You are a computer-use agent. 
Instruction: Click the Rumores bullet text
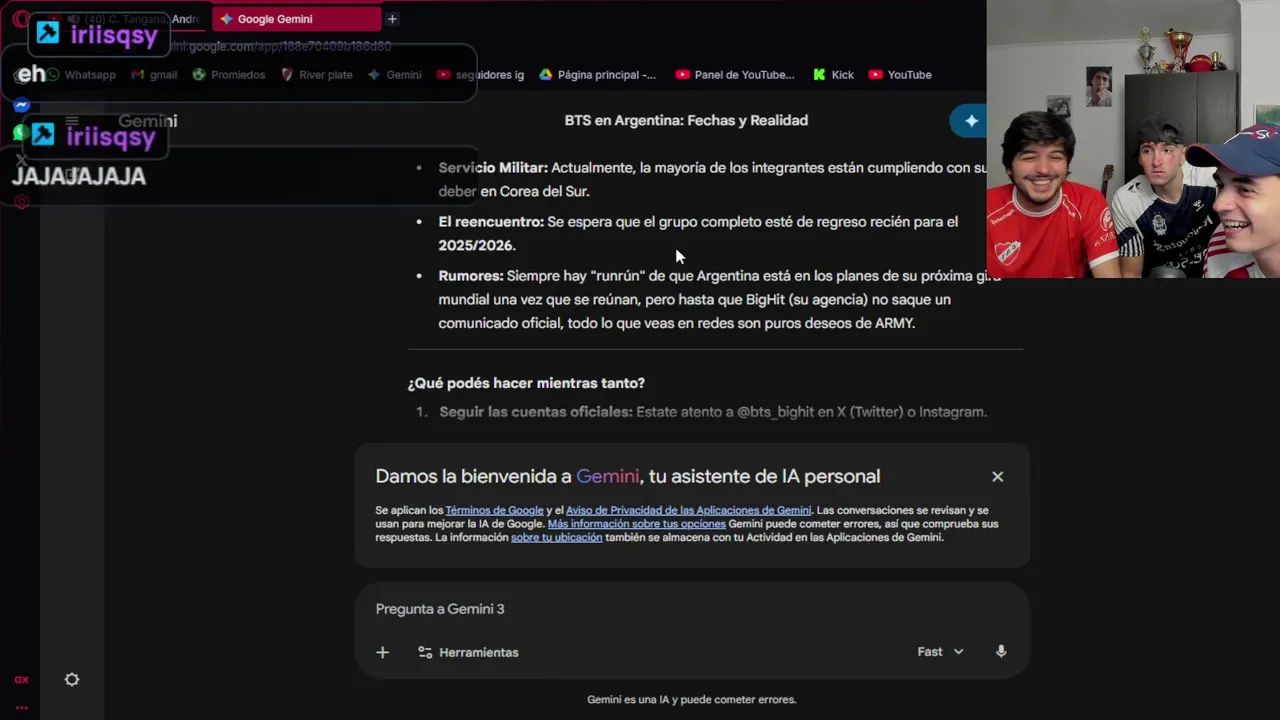tap(720, 299)
